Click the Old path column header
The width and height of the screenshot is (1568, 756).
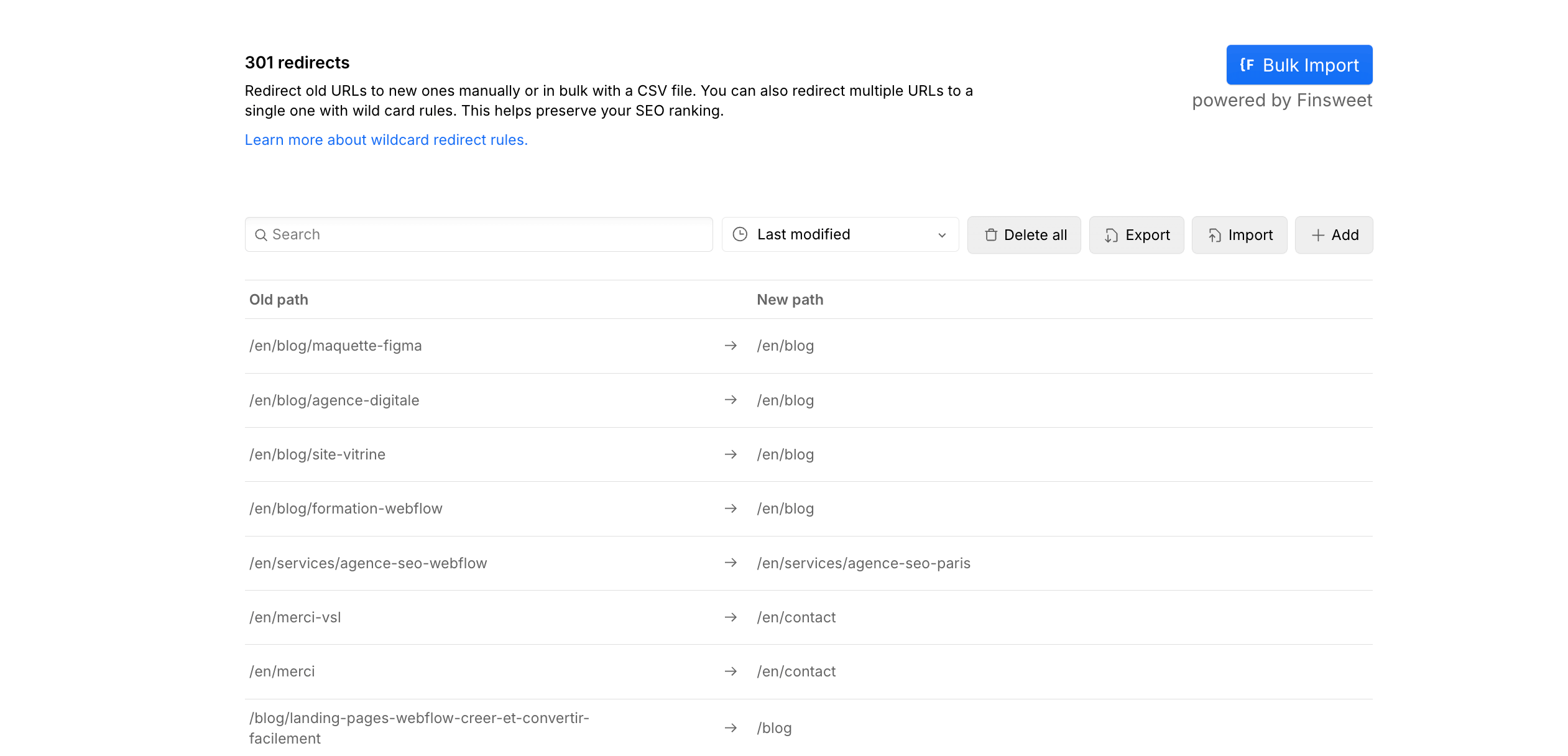(x=279, y=300)
